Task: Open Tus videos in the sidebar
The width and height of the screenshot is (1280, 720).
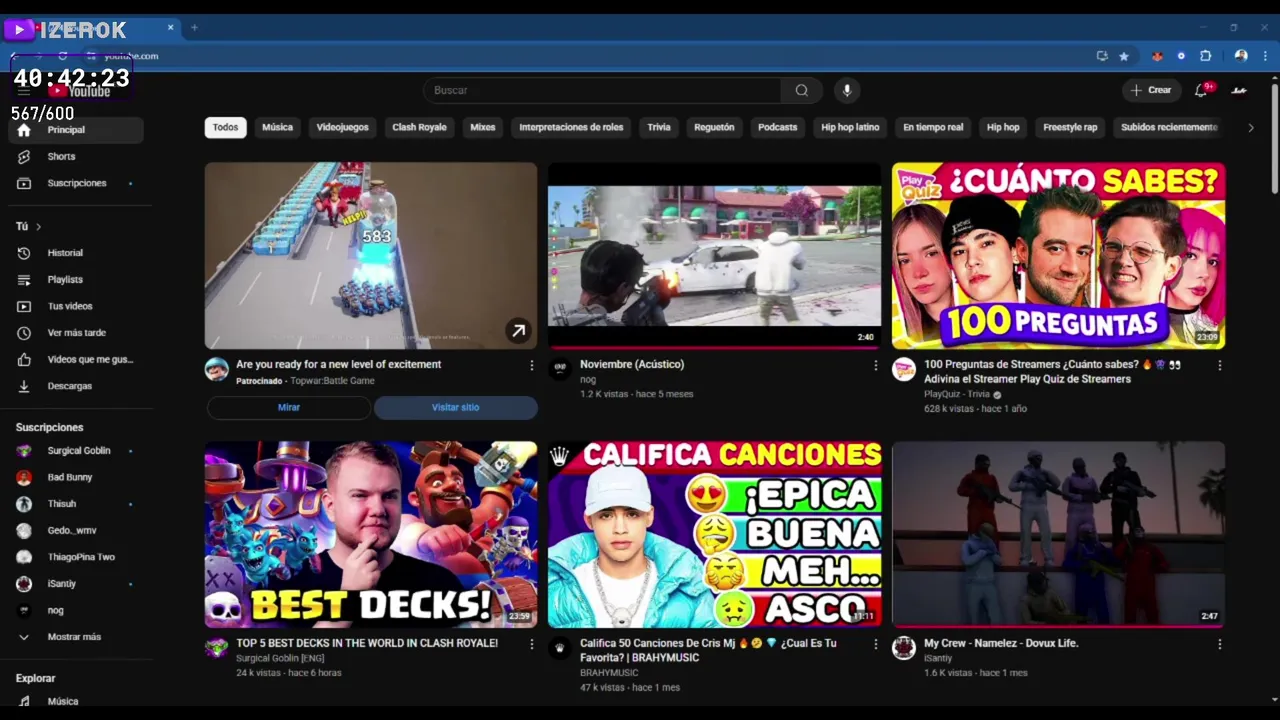Action: point(72,306)
